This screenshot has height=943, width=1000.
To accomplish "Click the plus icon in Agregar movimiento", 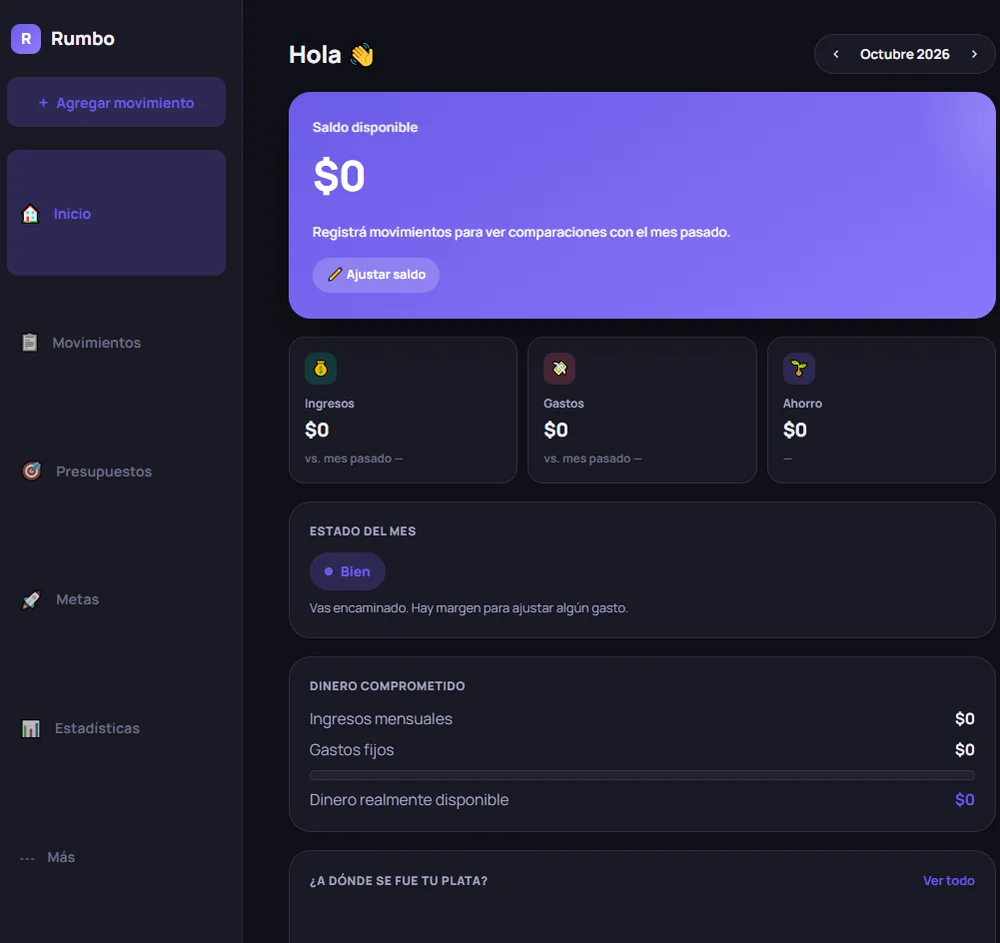I will click(43, 103).
